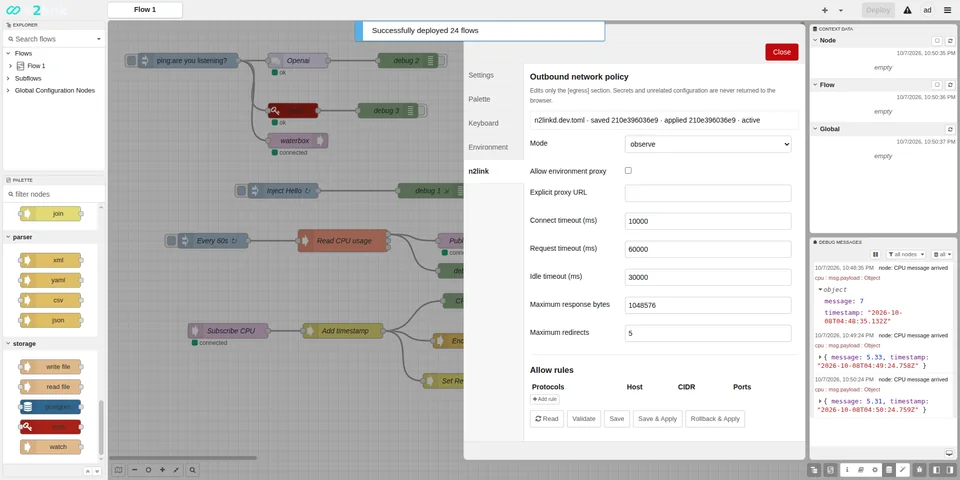Click the Add rule button
The image size is (960, 480).
tap(545, 399)
